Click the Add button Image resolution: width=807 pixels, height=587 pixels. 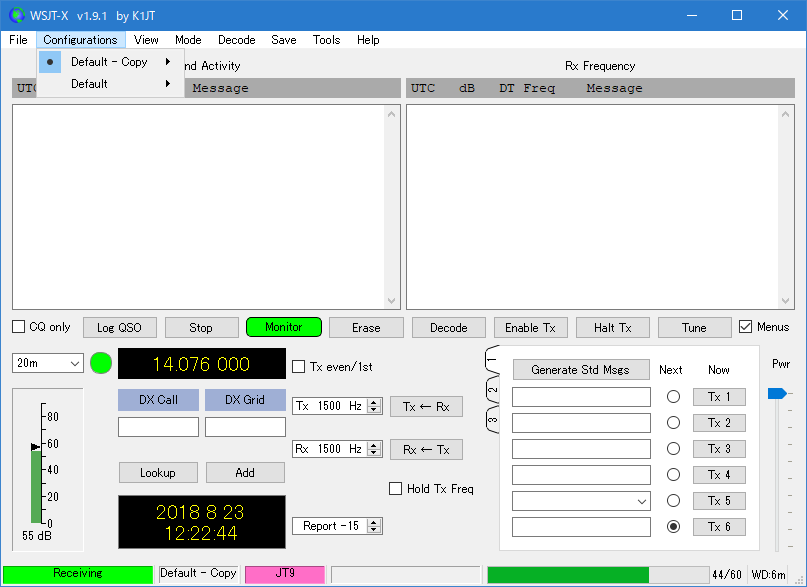(x=245, y=473)
